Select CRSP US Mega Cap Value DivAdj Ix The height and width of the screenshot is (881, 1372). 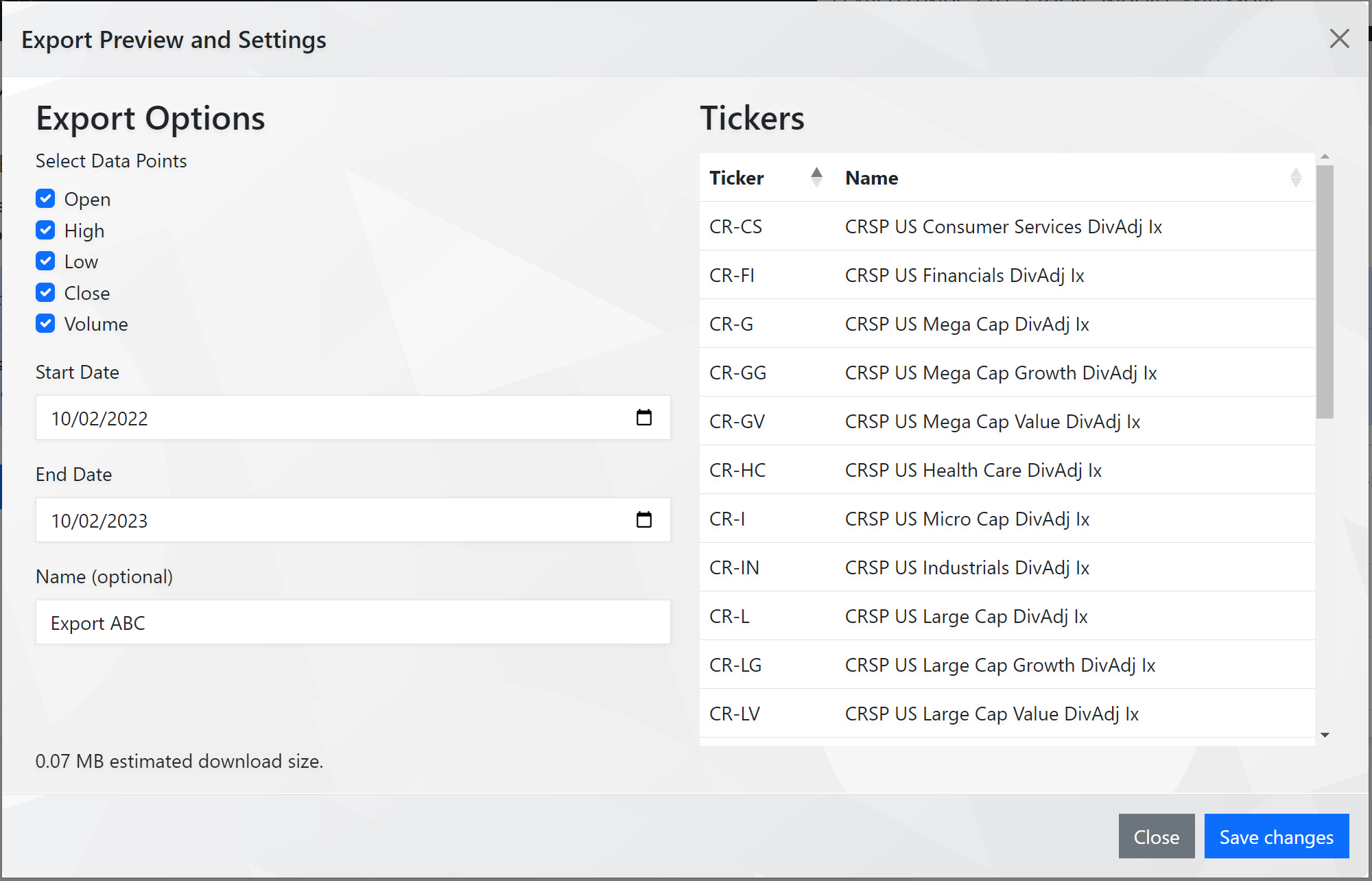click(993, 421)
